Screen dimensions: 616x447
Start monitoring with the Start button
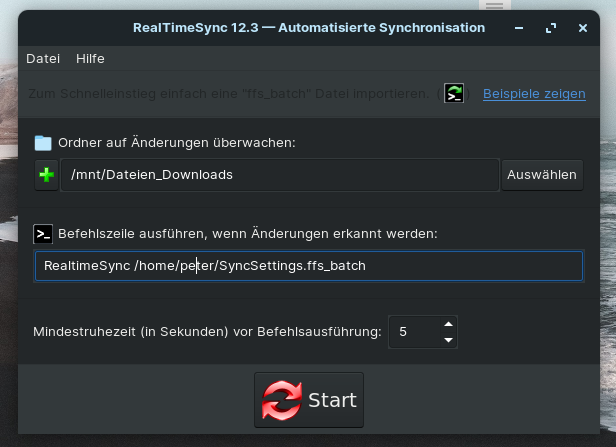(309, 400)
